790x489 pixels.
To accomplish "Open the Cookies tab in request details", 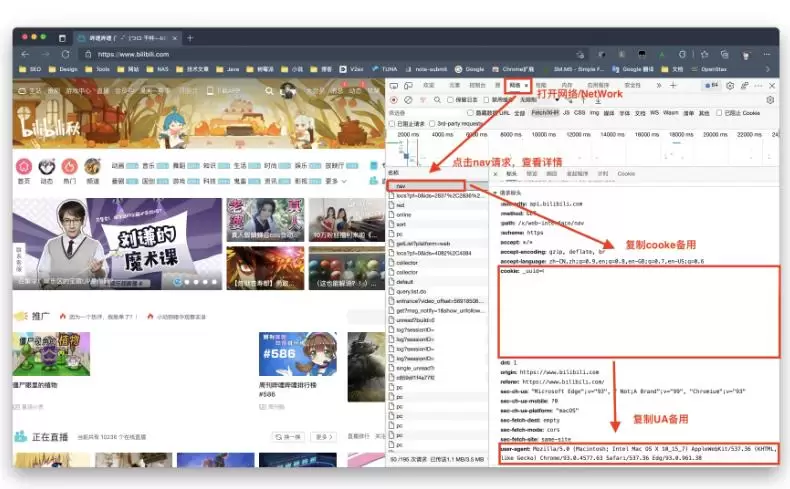I will pos(626,174).
